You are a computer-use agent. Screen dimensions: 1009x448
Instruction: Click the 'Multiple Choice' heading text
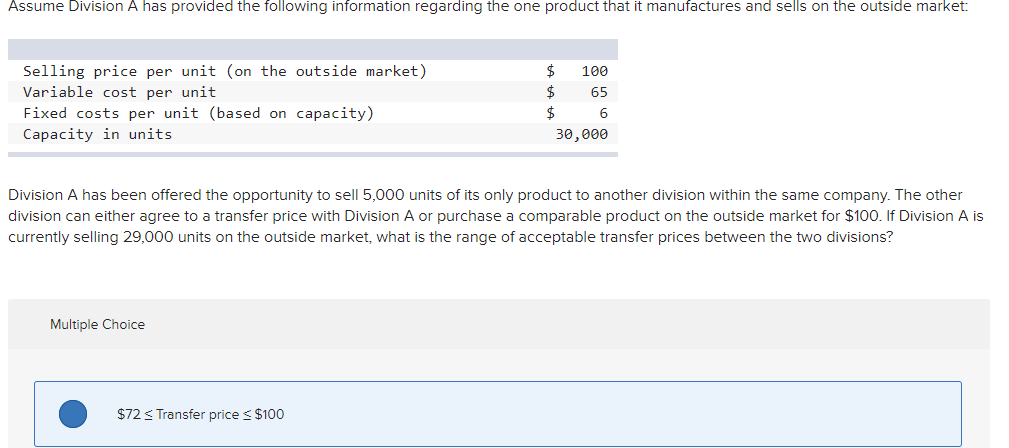coord(98,324)
